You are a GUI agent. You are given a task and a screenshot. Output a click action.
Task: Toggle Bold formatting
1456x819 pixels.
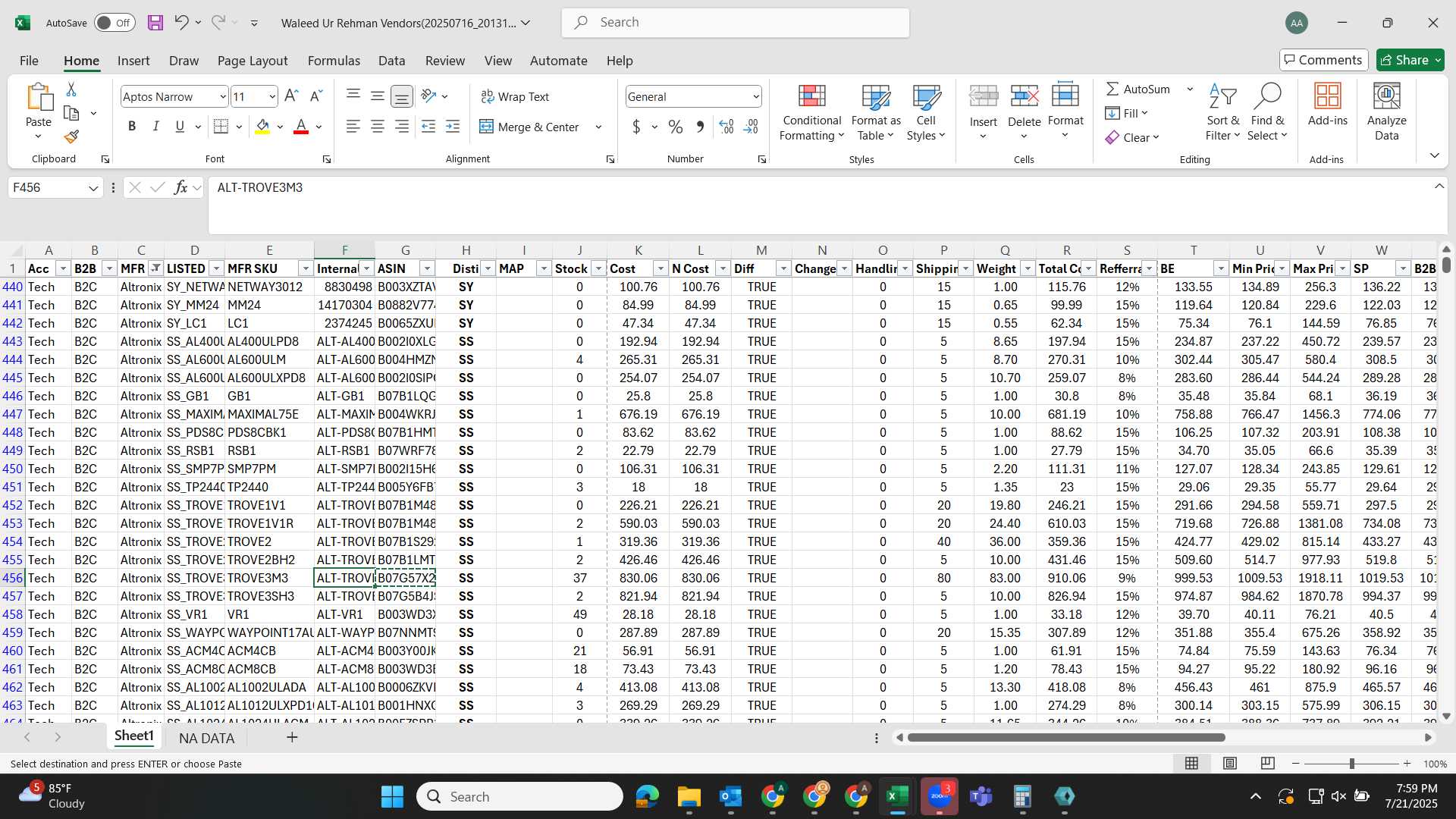tap(132, 127)
